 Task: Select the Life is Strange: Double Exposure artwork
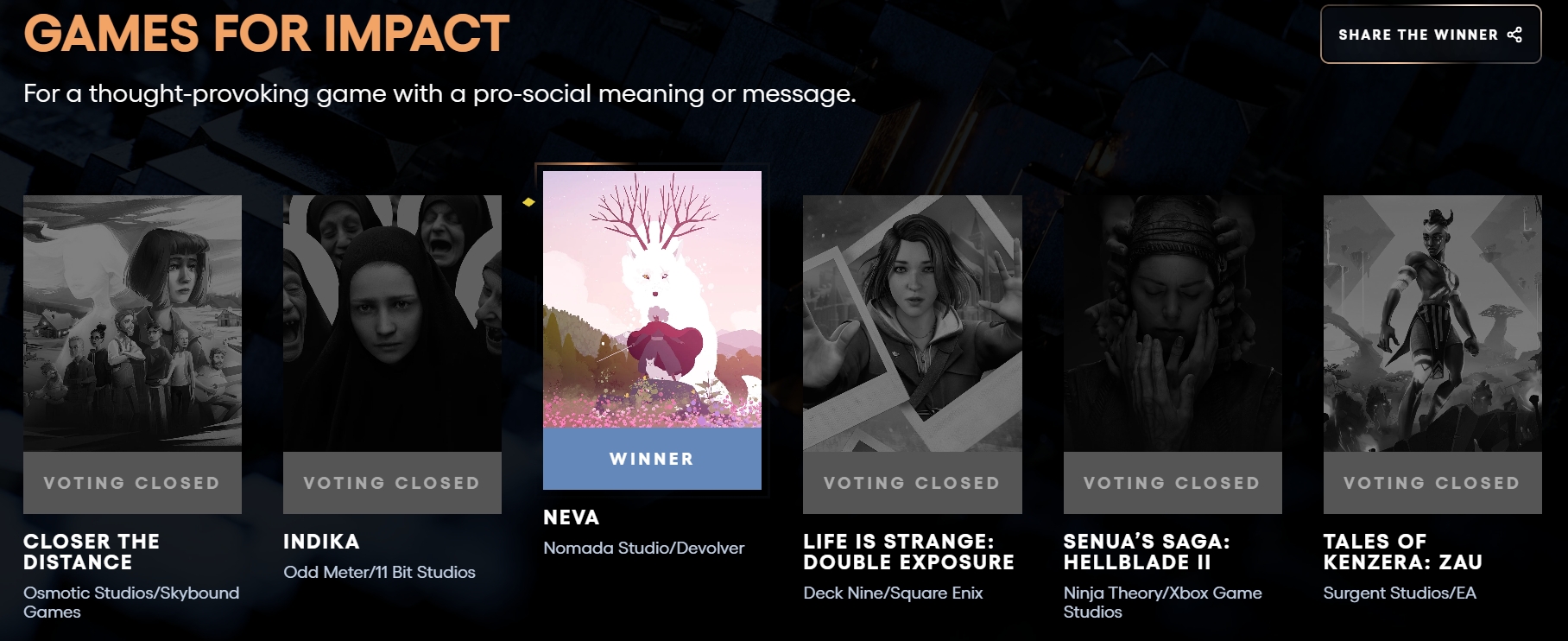point(912,323)
